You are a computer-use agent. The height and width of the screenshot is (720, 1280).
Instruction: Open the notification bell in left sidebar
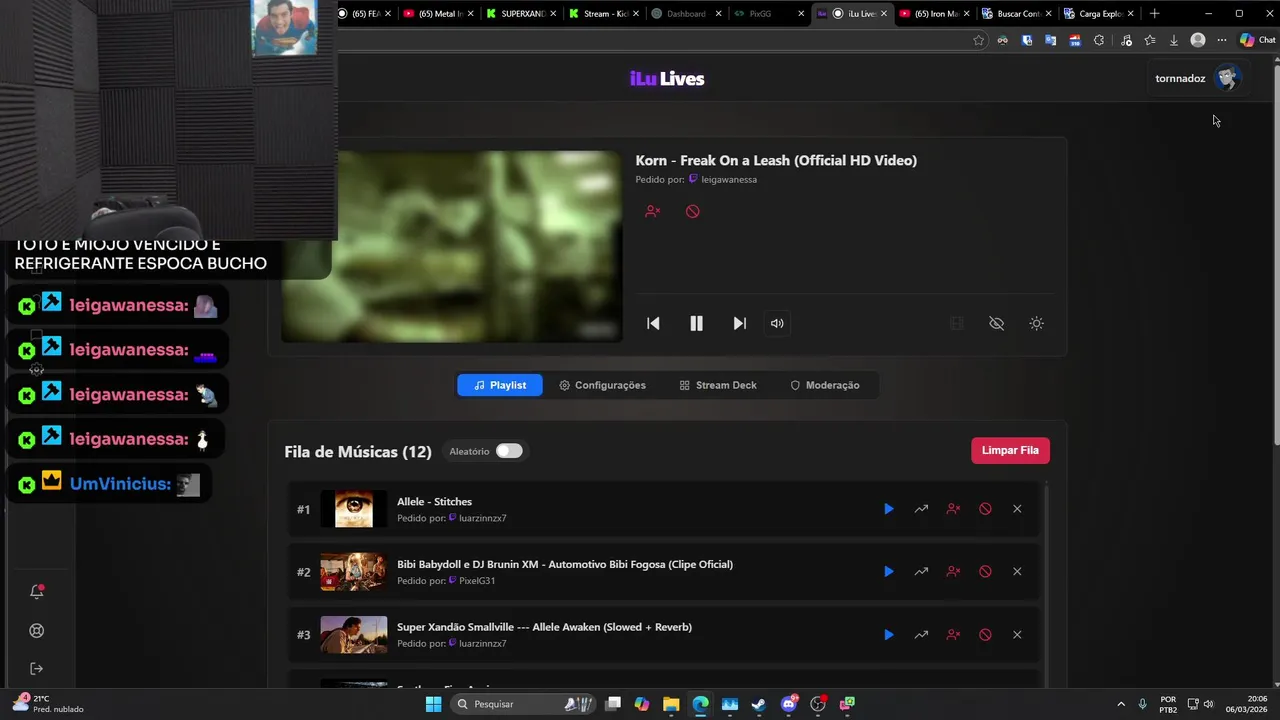[x=37, y=592]
